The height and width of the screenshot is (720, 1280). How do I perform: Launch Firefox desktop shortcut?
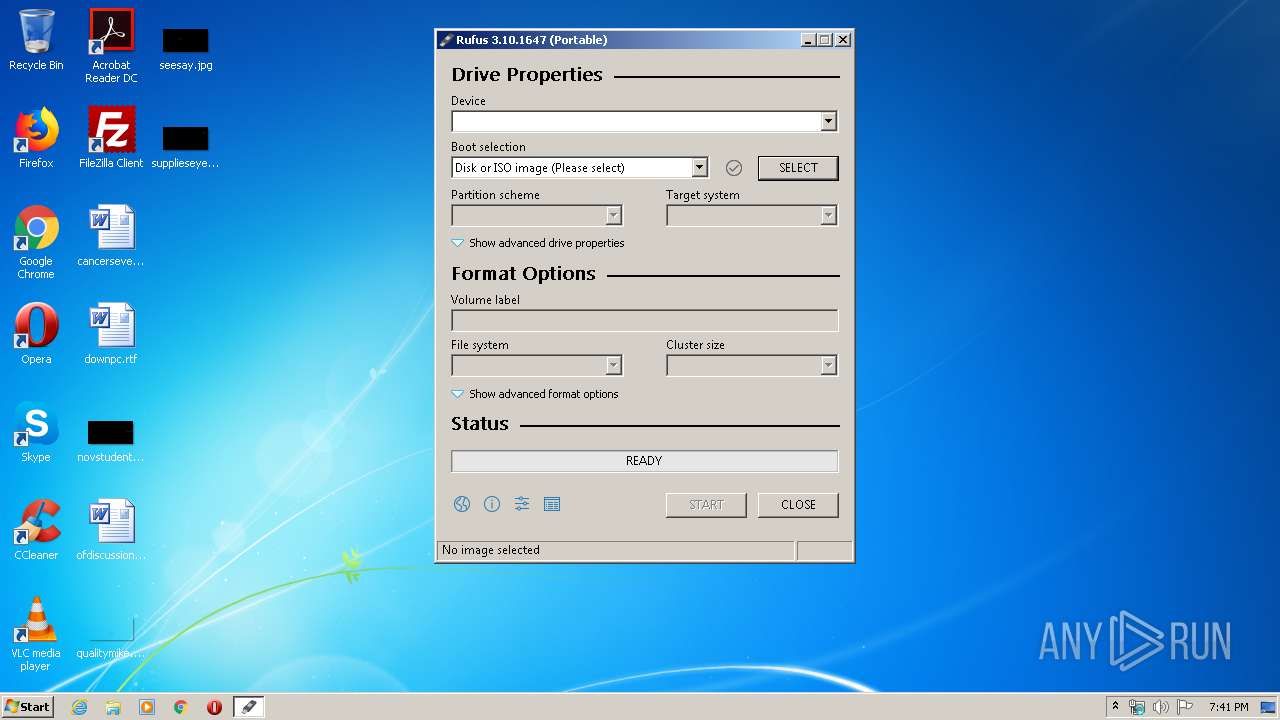(x=36, y=138)
